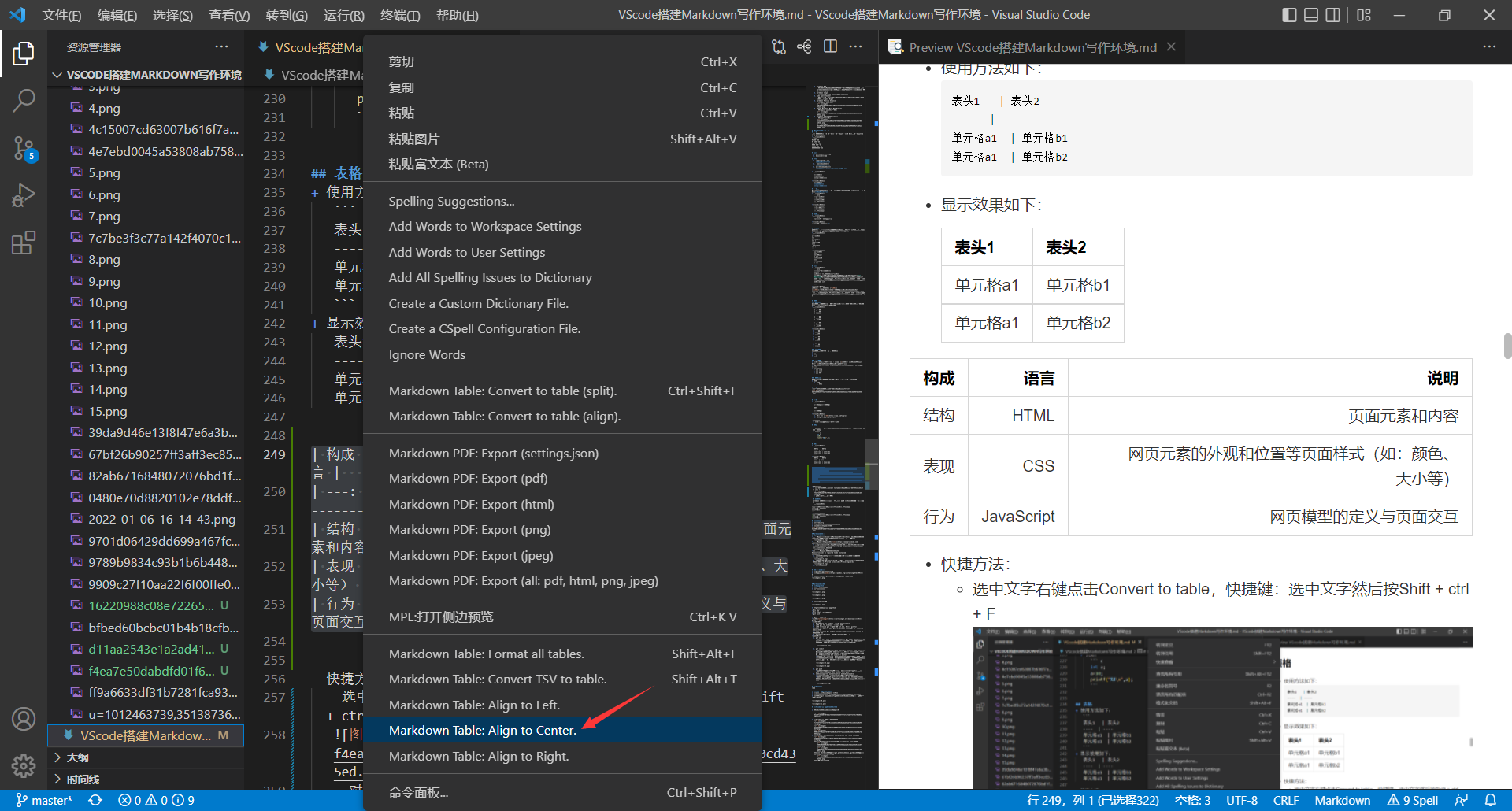Open Source Control view with badge
This screenshot has width=1512, height=811.
coord(24,148)
